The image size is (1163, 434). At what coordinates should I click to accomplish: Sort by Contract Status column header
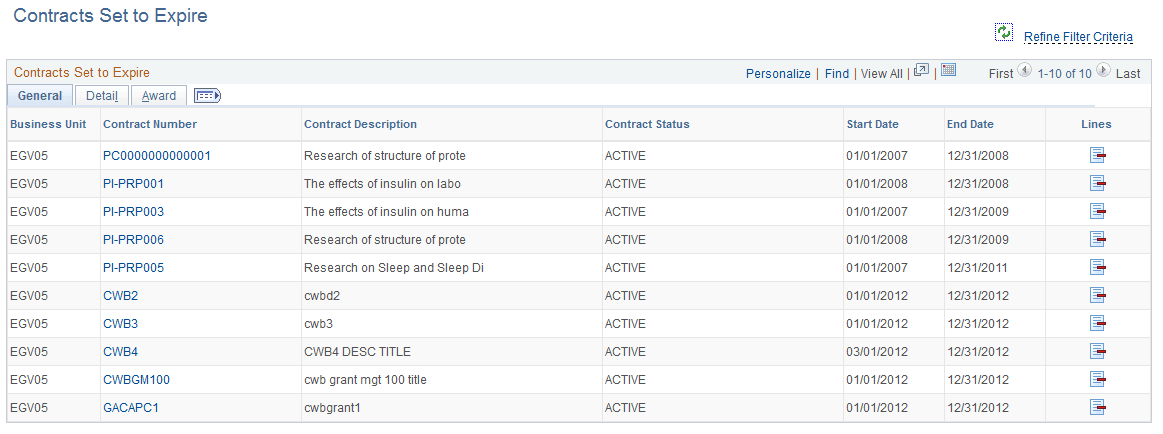click(x=648, y=124)
